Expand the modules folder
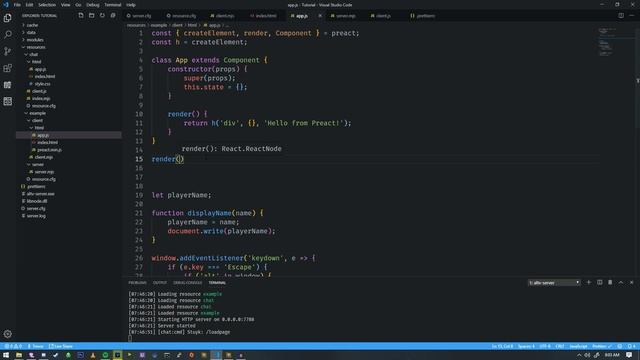 coord(35,40)
